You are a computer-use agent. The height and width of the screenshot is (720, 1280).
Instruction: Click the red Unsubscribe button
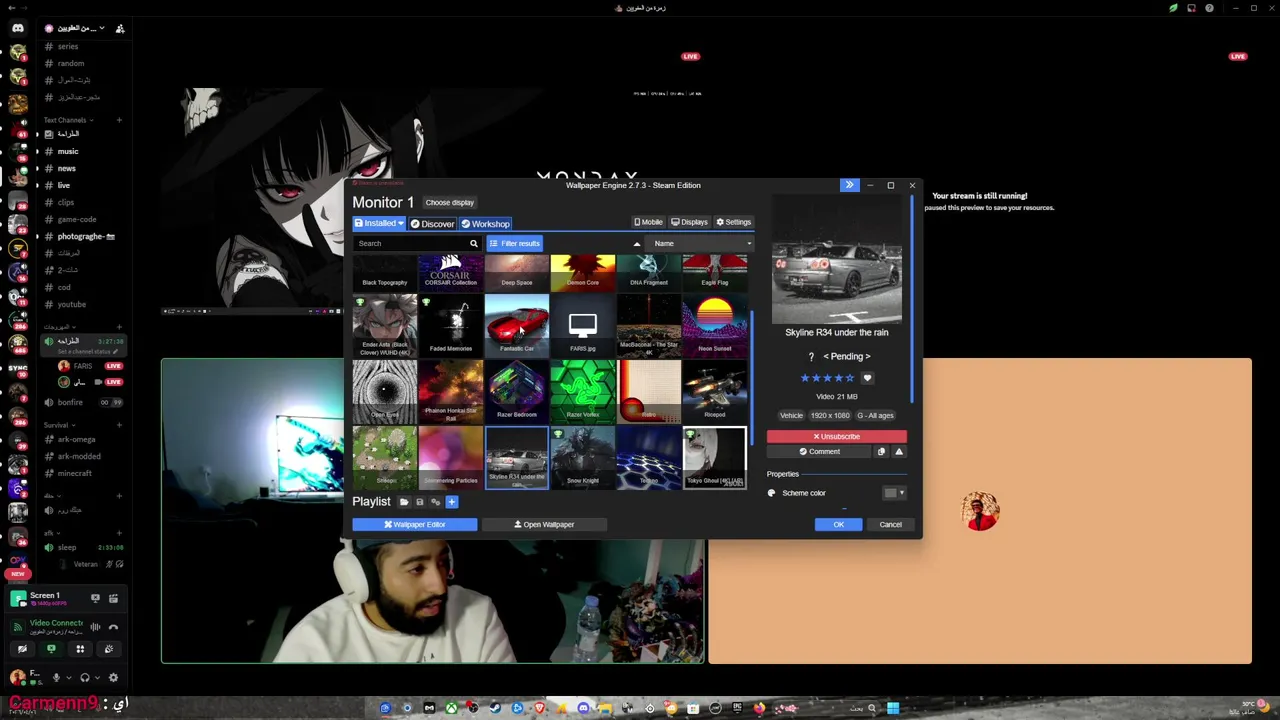[837, 436]
